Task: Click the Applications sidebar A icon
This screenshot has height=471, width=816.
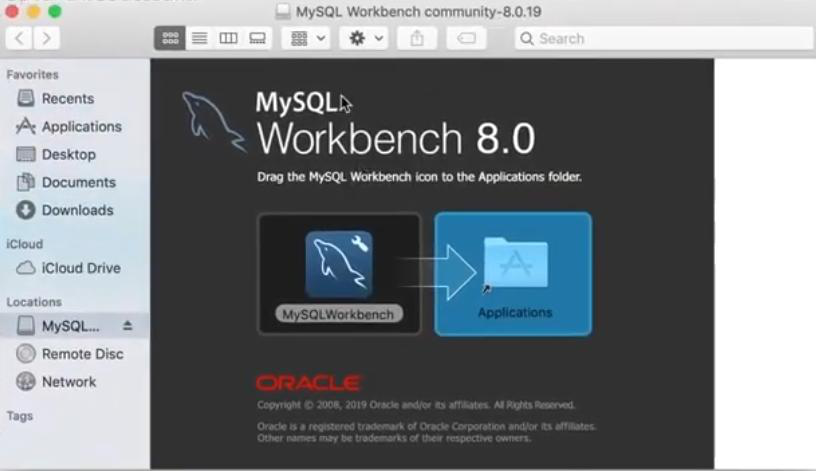Action: (26, 126)
